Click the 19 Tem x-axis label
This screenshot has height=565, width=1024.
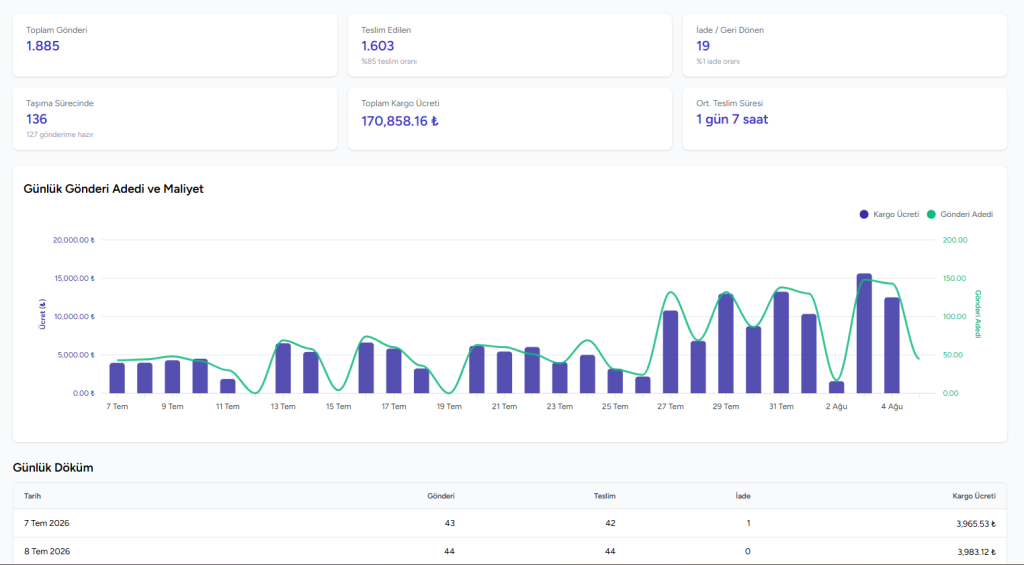click(449, 406)
